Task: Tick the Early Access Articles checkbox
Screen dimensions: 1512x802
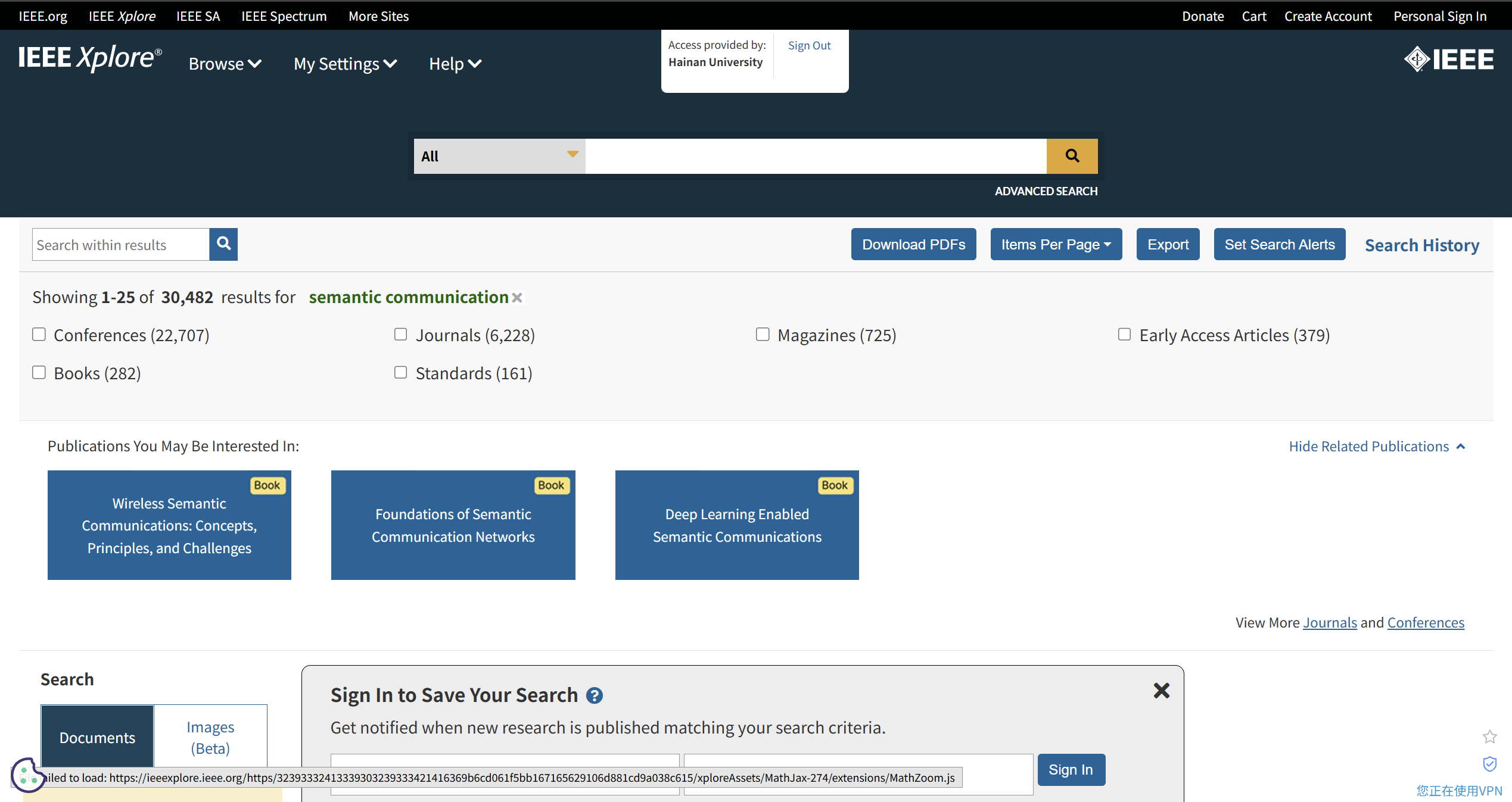Action: point(1124,335)
